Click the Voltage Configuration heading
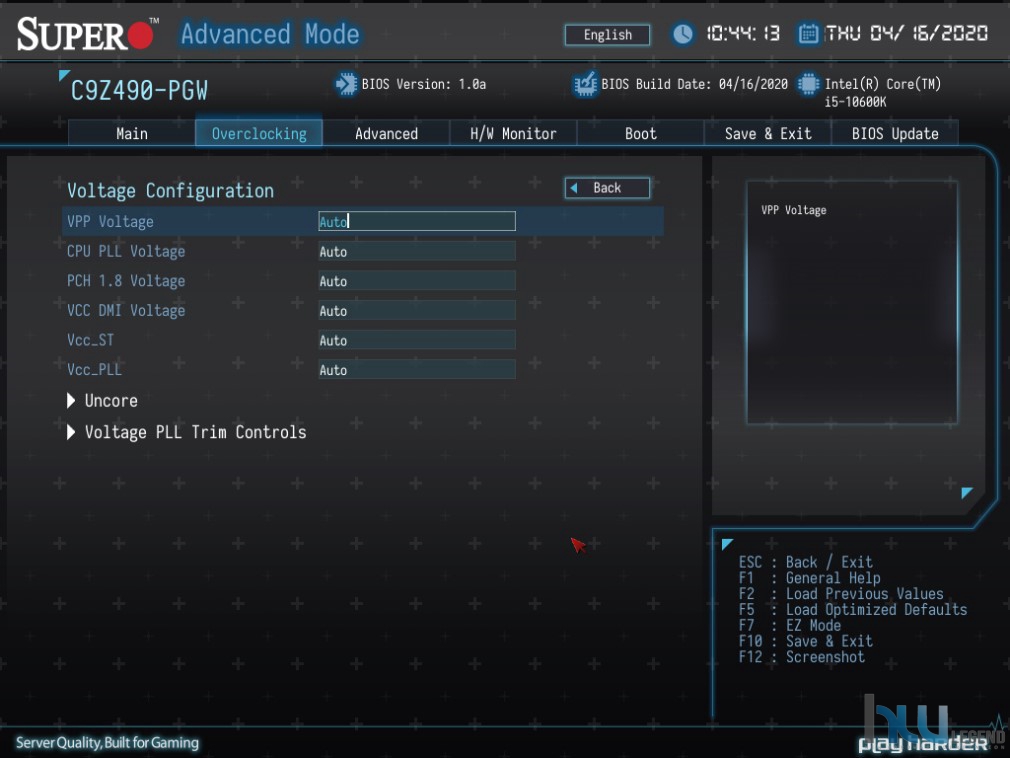1010x758 pixels. tap(170, 191)
